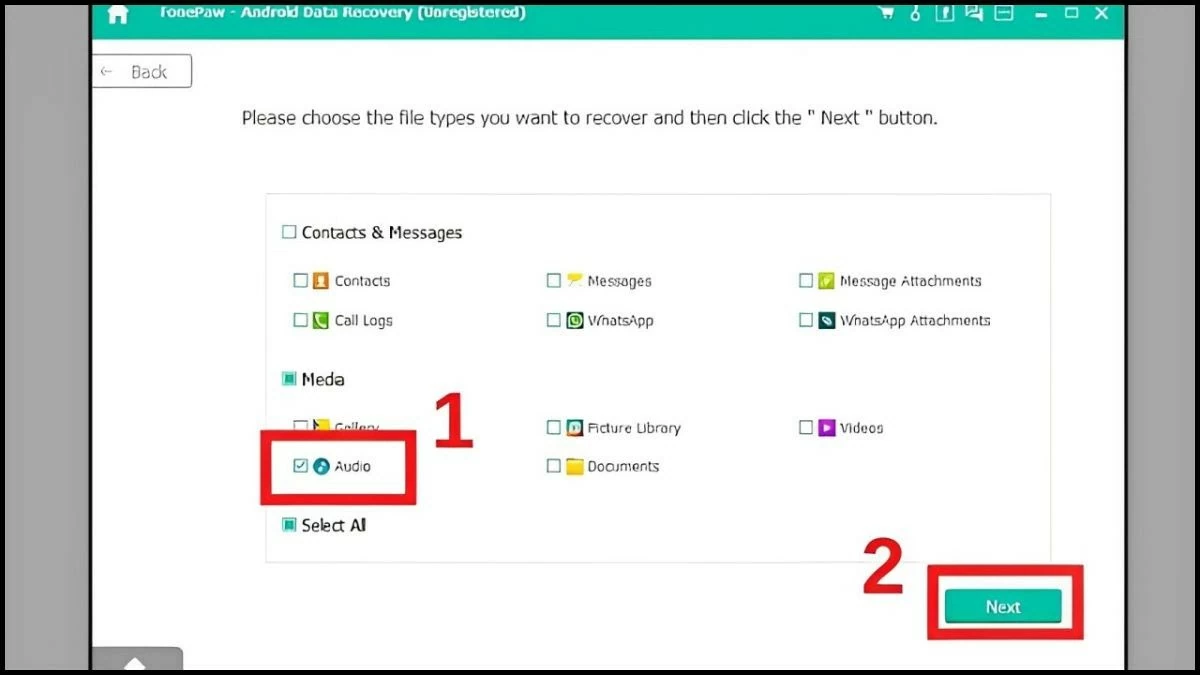Tick the Messages checkbox
The width and height of the screenshot is (1200, 675).
[x=553, y=281]
